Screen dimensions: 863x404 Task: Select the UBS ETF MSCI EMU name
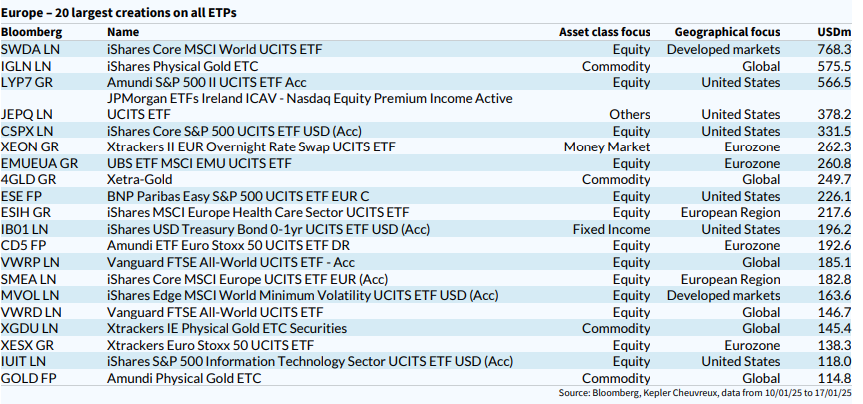click(x=198, y=163)
